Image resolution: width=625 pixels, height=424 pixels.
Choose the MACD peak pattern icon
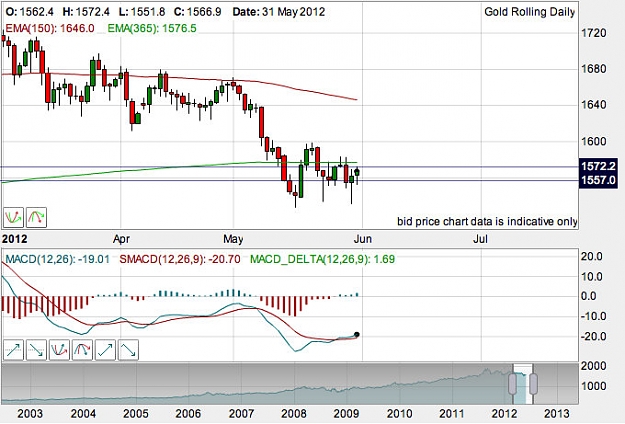(x=83, y=350)
